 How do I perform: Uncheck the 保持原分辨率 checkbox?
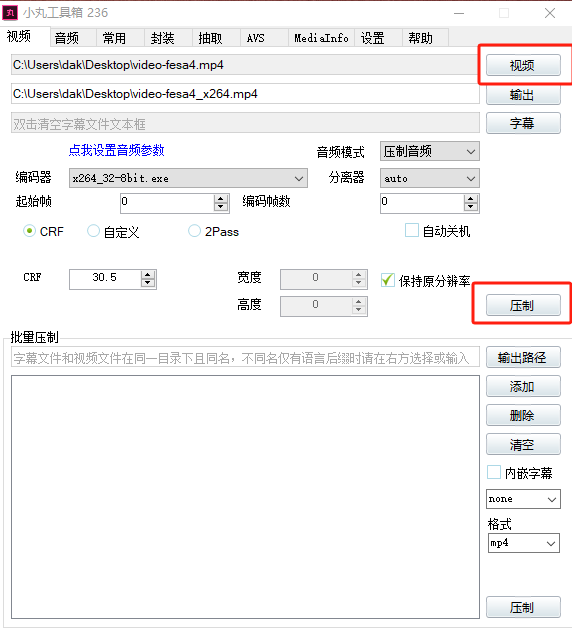[x=388, y=280]
